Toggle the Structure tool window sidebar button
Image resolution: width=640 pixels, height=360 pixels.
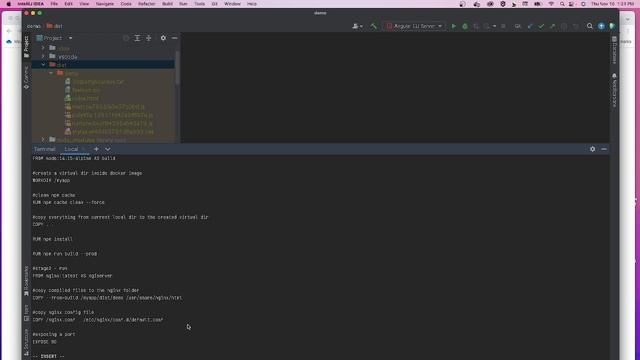[27, 341]
